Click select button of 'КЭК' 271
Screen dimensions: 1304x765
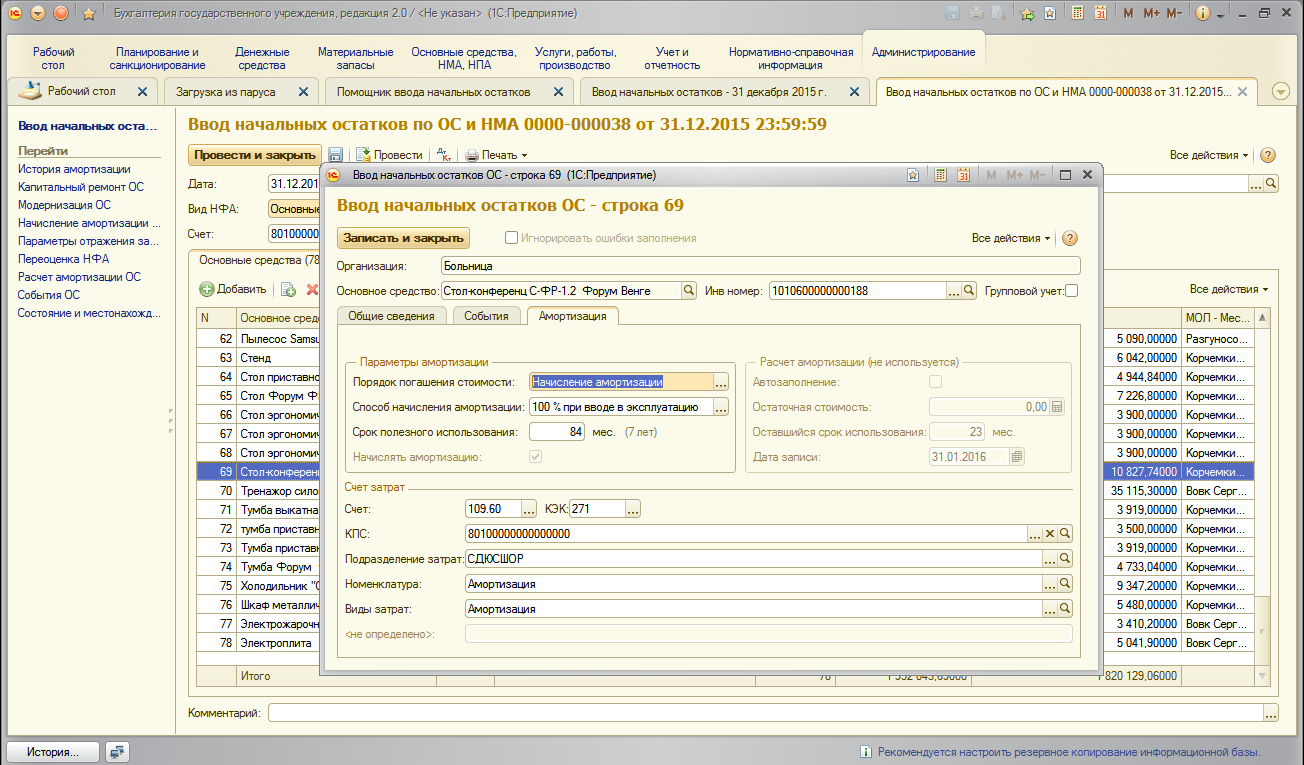click(x=632, y=509)
